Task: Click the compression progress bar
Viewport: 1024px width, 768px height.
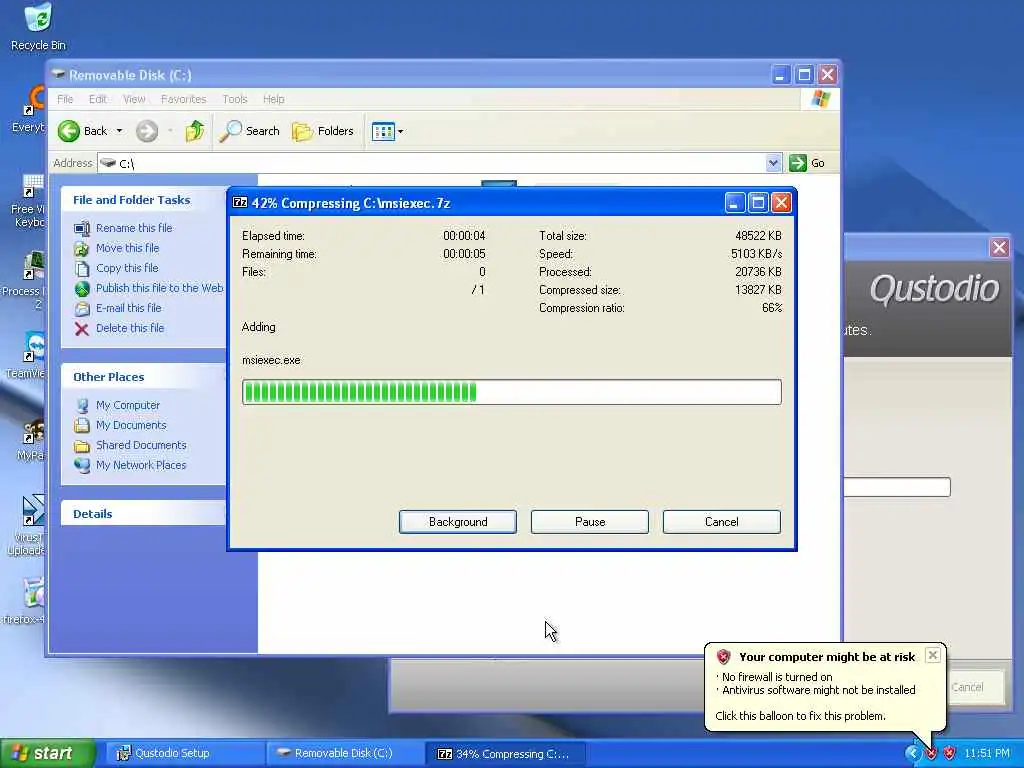Action: point(511,392)
